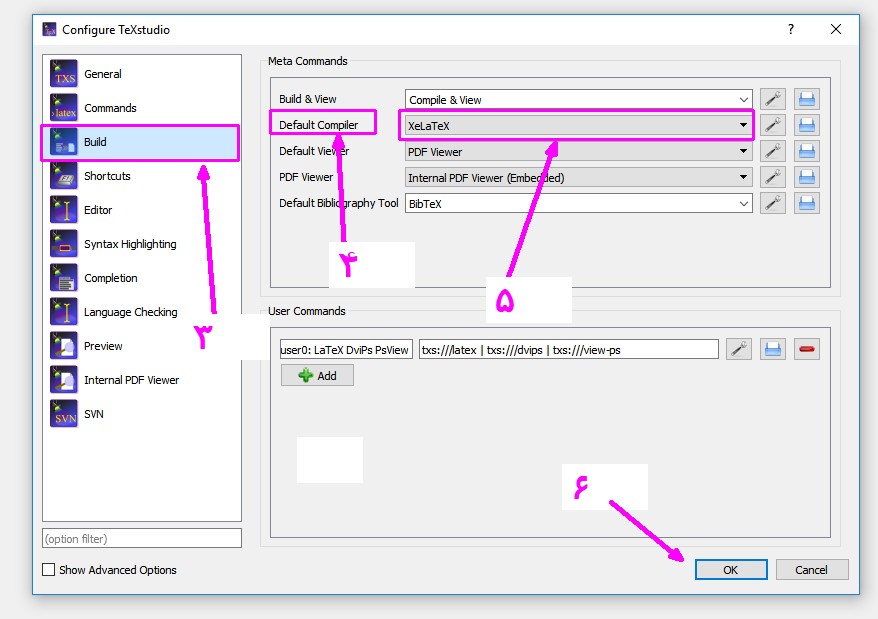This screenshot has height=619, width=878.
Task: Select Internal PDF Viewer settings entry
Action: [x=142, y=380]
